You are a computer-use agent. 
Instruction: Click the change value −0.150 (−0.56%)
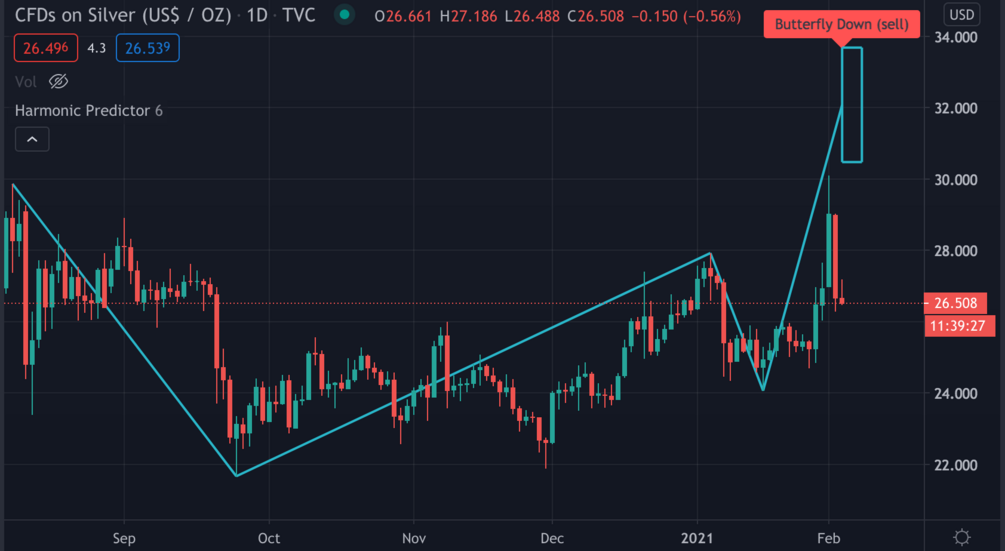click(686, 16)
